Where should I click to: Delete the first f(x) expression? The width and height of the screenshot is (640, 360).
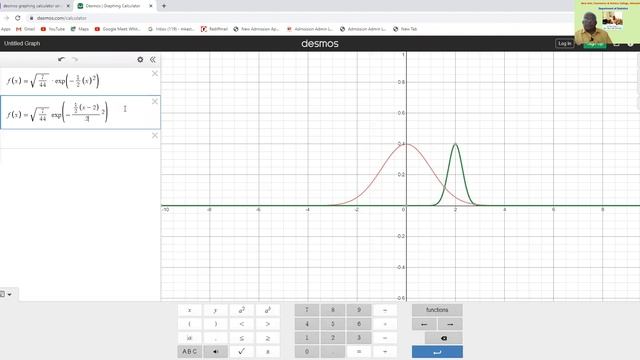pyautogui.click(x=155, y=73)
